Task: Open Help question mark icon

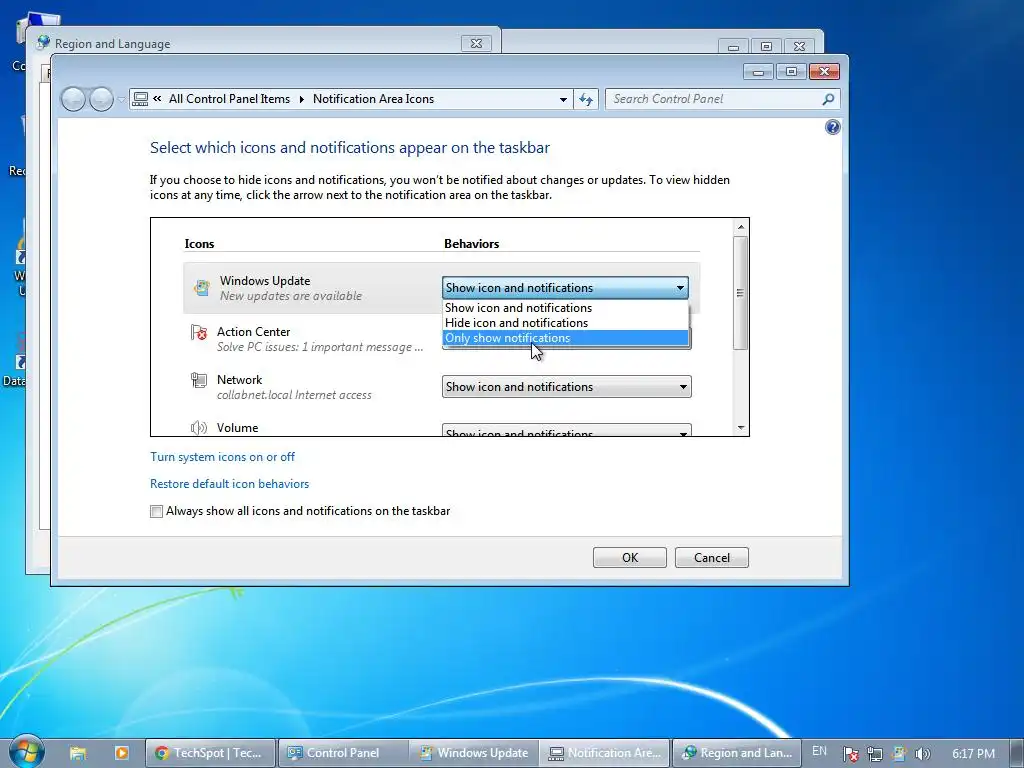Action: 833,127
